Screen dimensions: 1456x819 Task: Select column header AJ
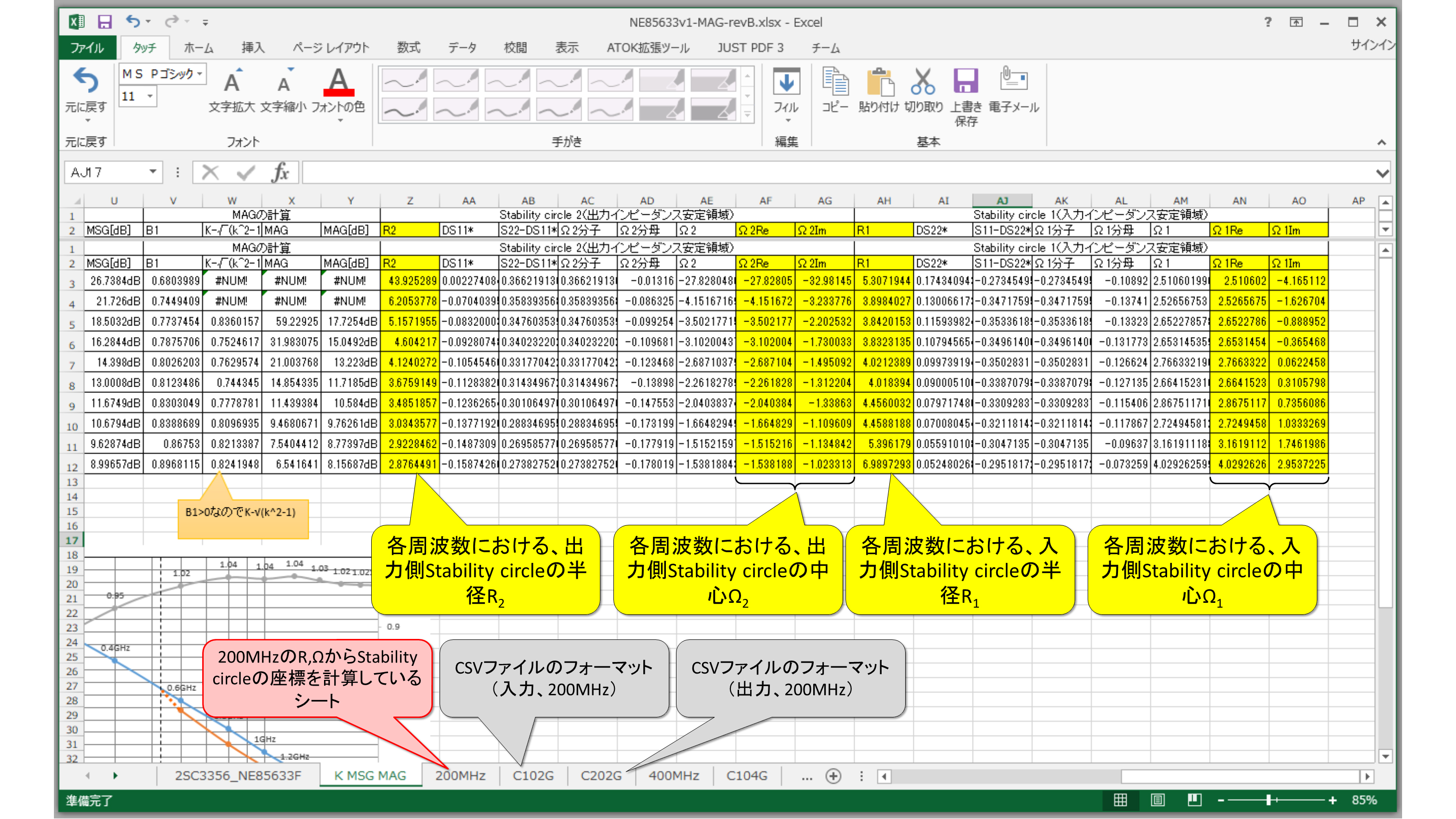click(x=1002, y=201)
